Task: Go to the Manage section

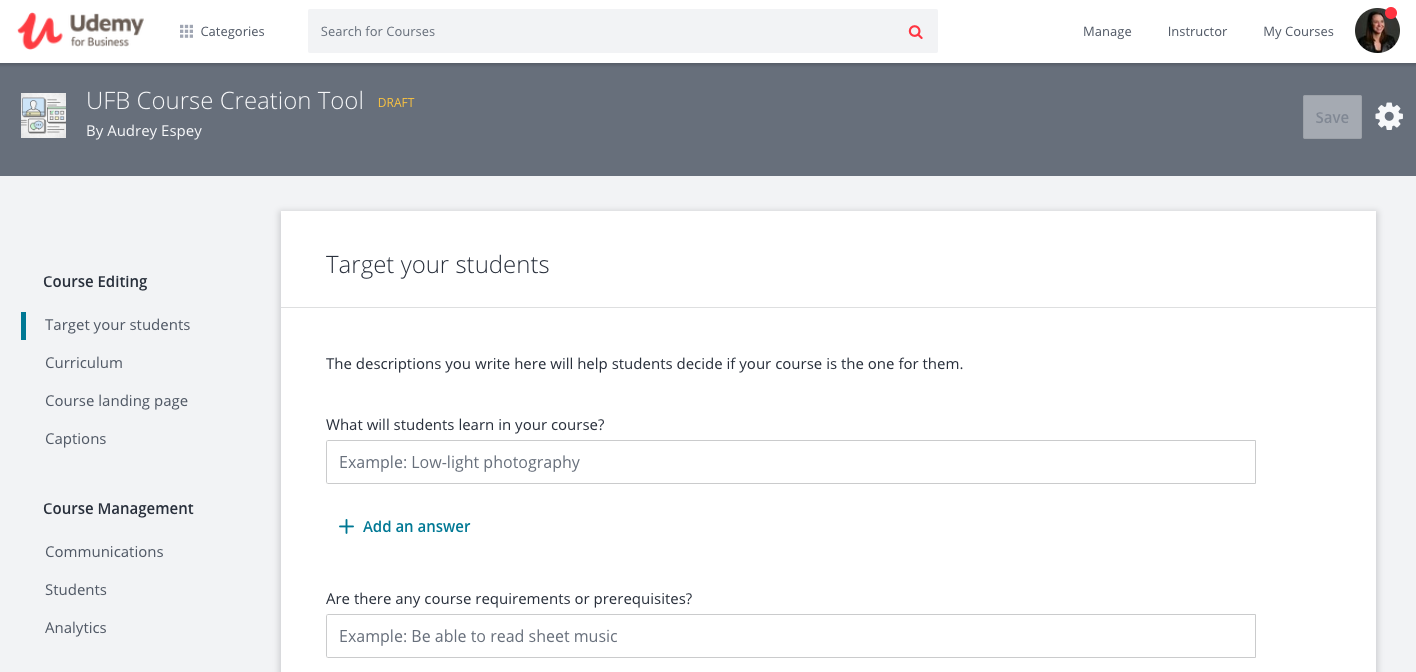Action: 1107,31
